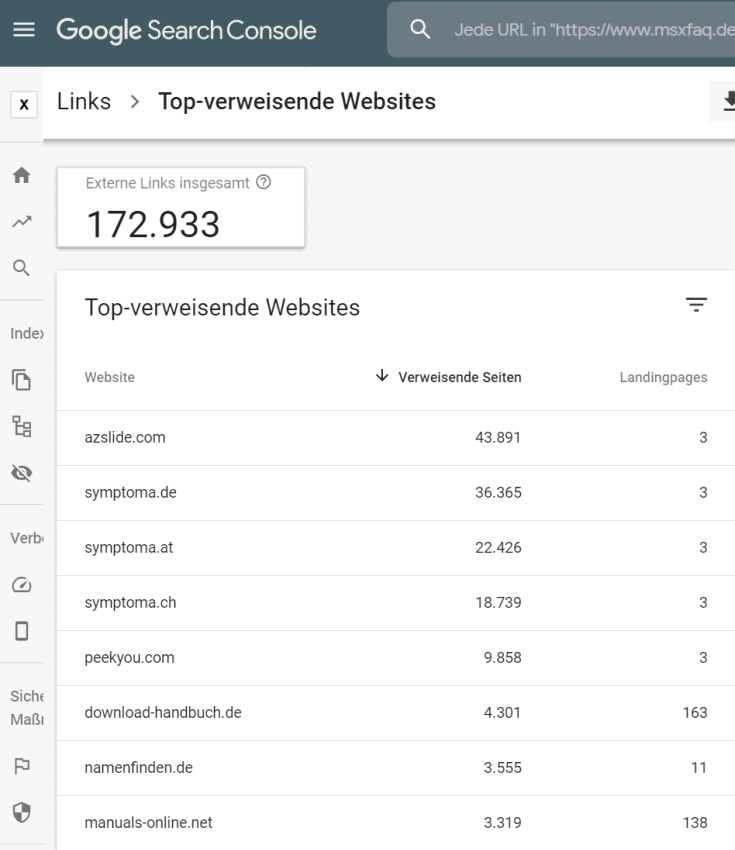735x850 pixels.
Task: Click the Top-verweisende Websites table heading
Action: 222,307
